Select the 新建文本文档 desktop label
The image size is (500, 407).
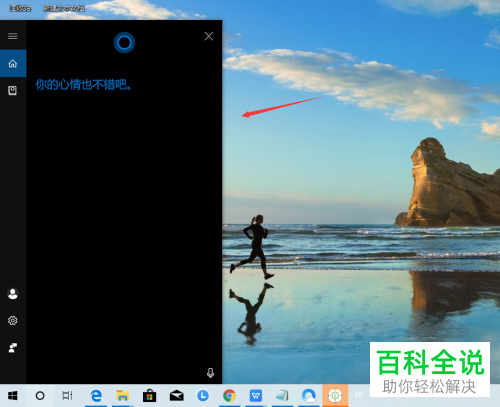tap(64, 8)
